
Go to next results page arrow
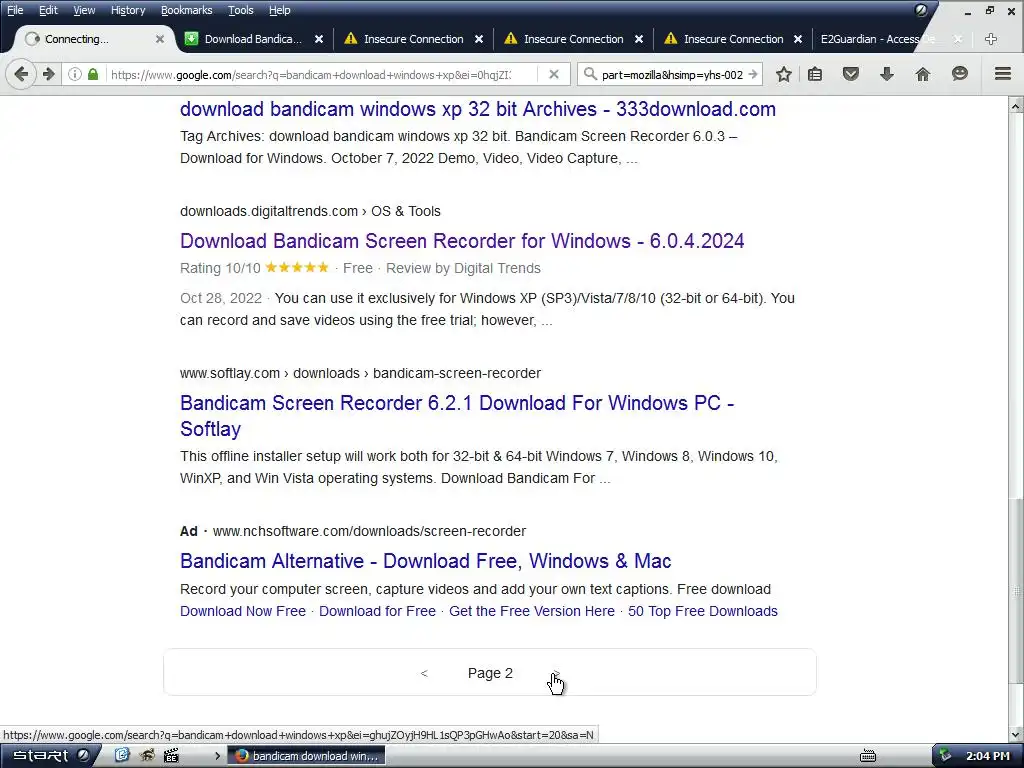coord(556,673)
